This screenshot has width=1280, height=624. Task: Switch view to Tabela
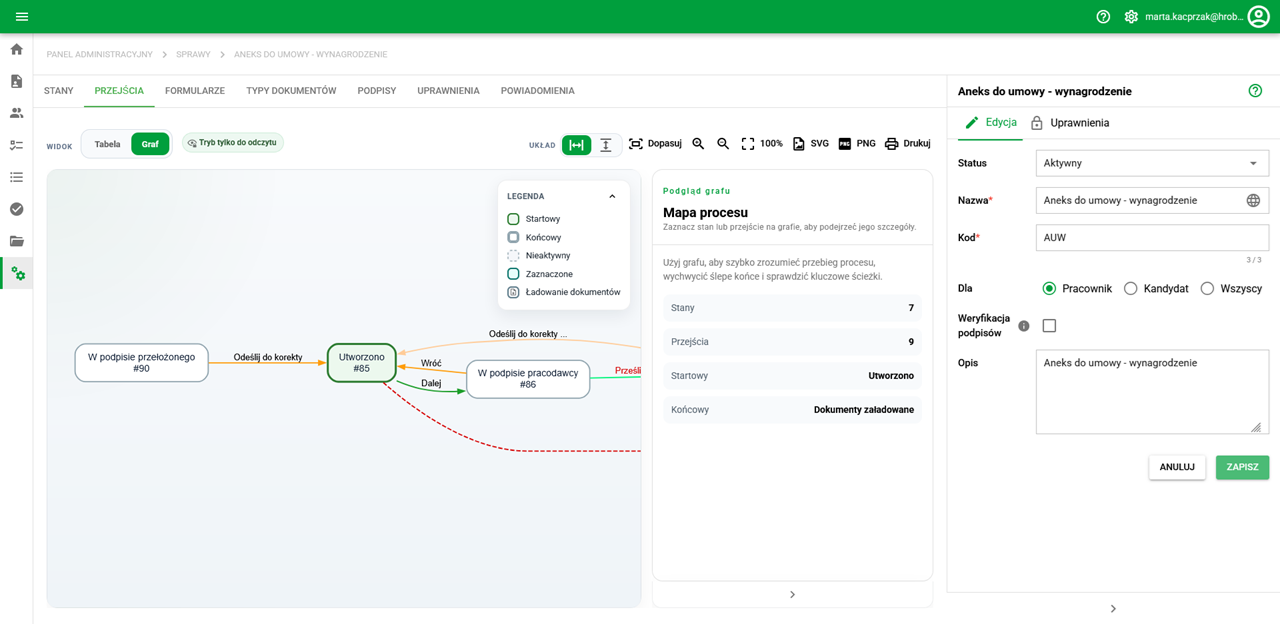(107, 144)
